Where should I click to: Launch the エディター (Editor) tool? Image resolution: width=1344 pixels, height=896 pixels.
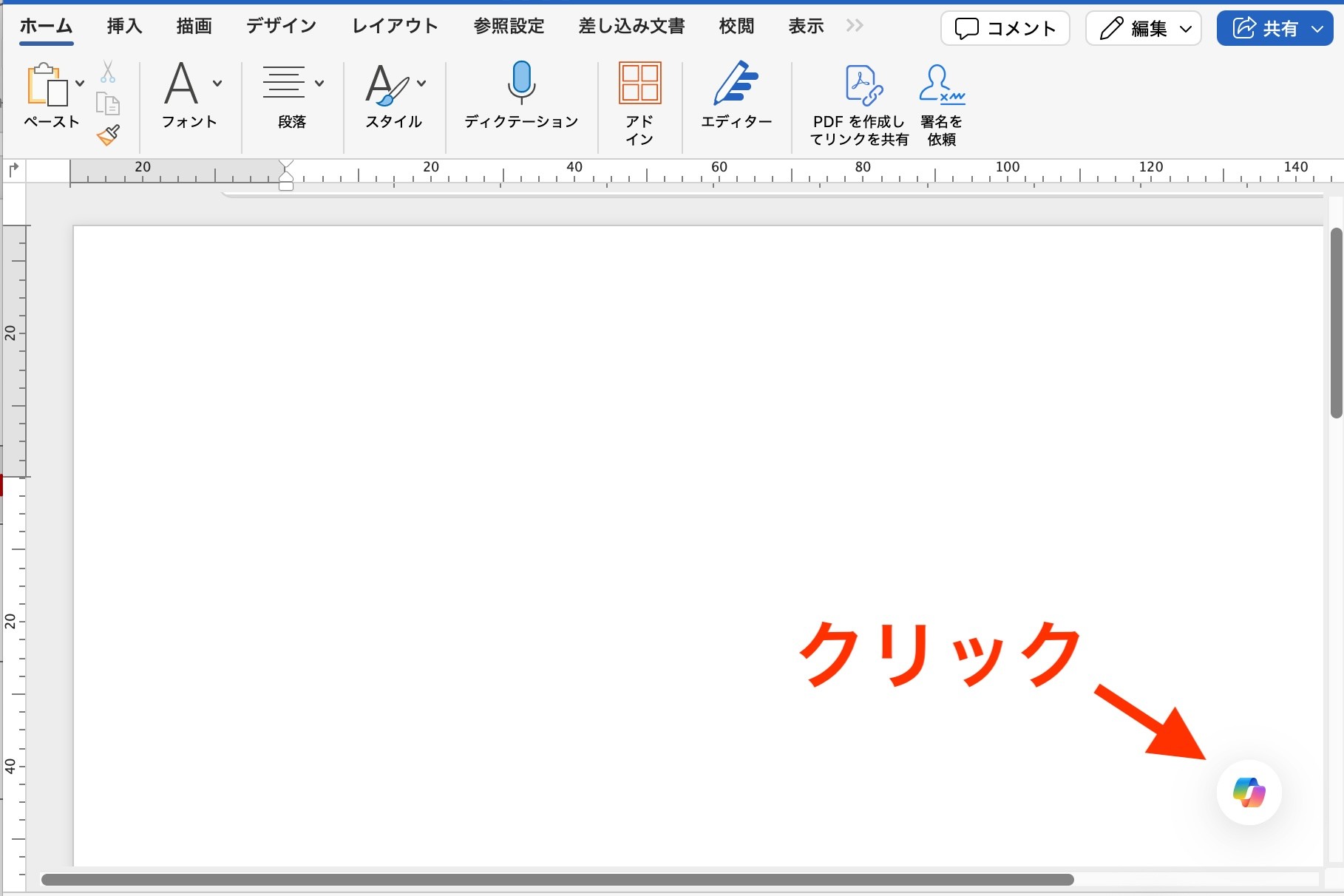pos(736,96)
